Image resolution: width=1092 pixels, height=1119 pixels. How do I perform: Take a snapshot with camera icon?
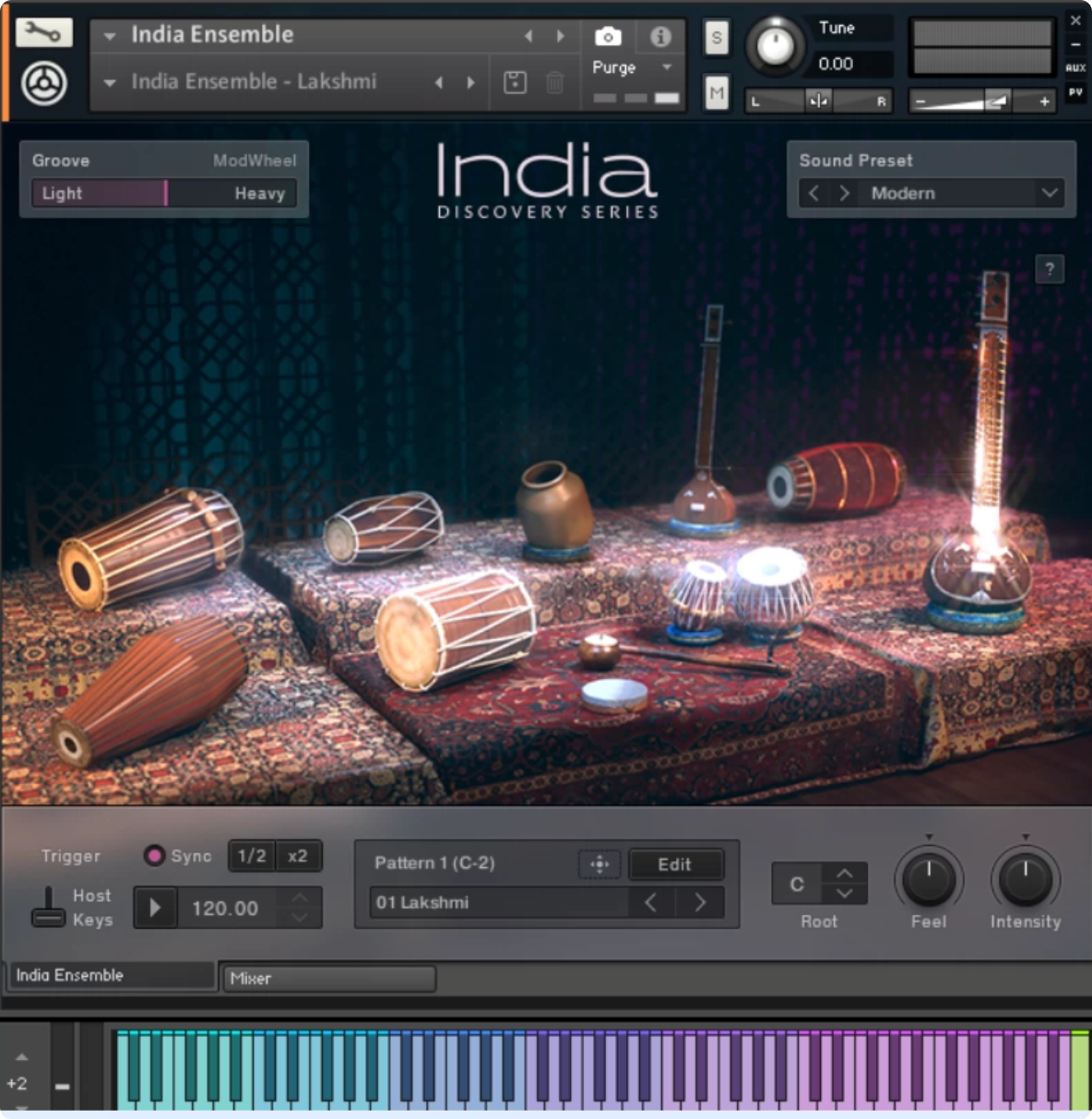(608, 37)
